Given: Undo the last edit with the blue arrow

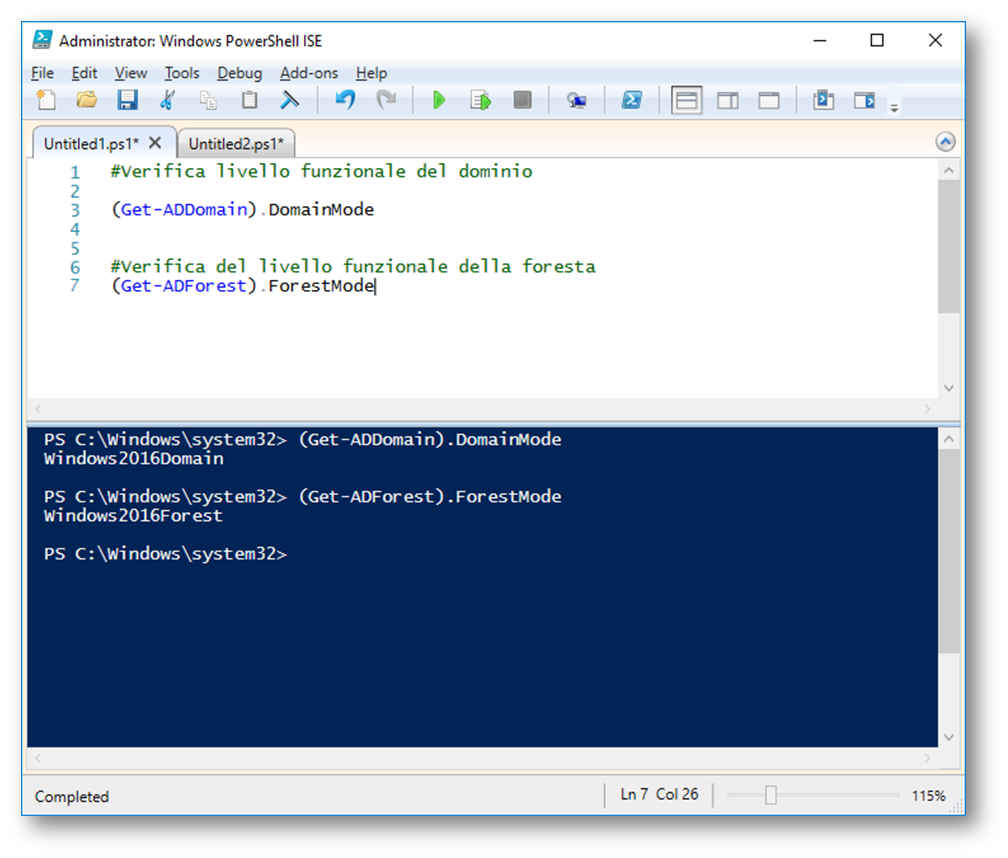Looking at the screenshot, I should 345,100.
